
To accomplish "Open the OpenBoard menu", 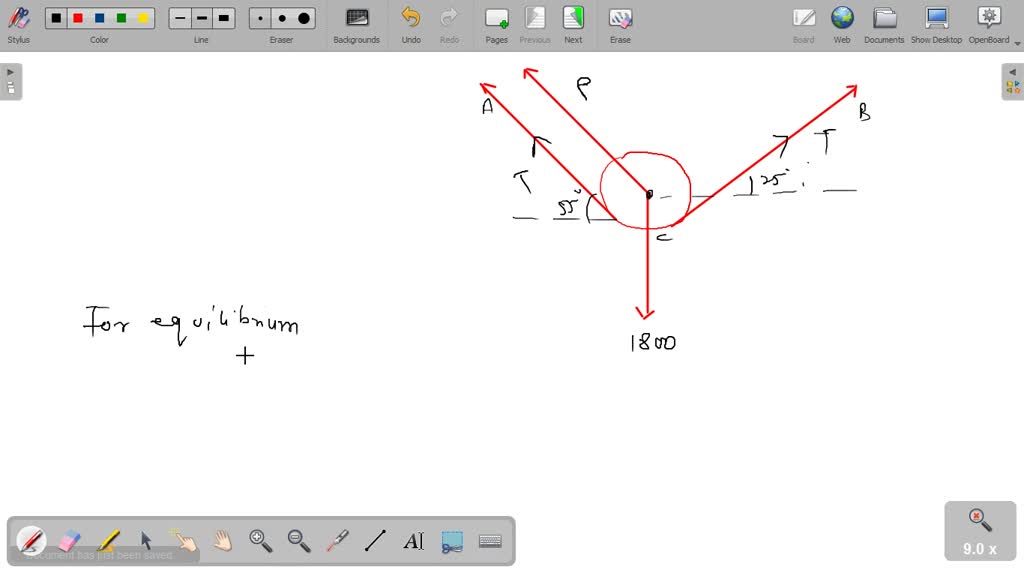I will [988, 24].
